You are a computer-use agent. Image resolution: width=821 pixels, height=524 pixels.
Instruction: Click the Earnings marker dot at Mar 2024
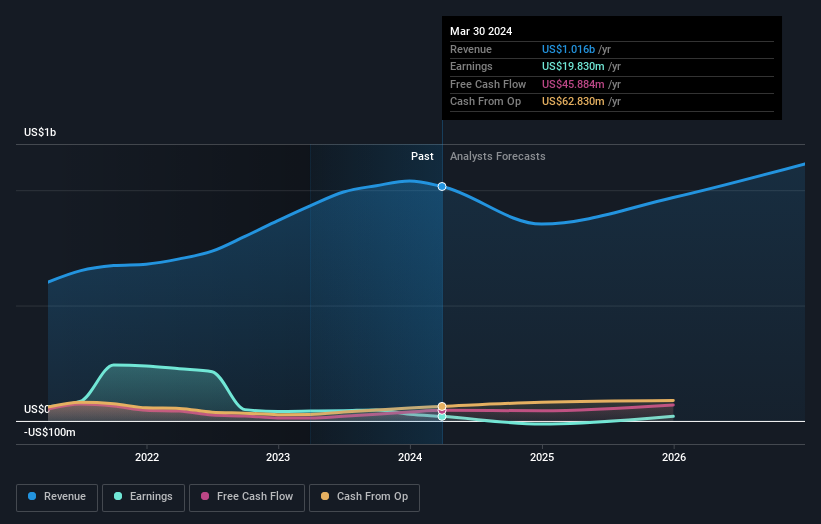pos(442,417)
